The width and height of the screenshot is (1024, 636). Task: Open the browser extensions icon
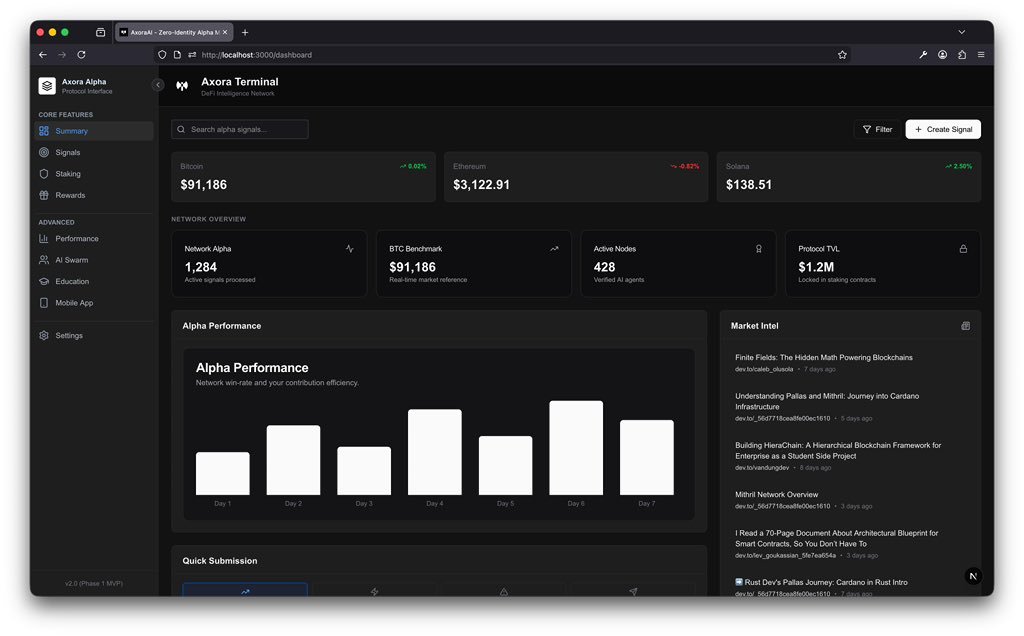962,55
